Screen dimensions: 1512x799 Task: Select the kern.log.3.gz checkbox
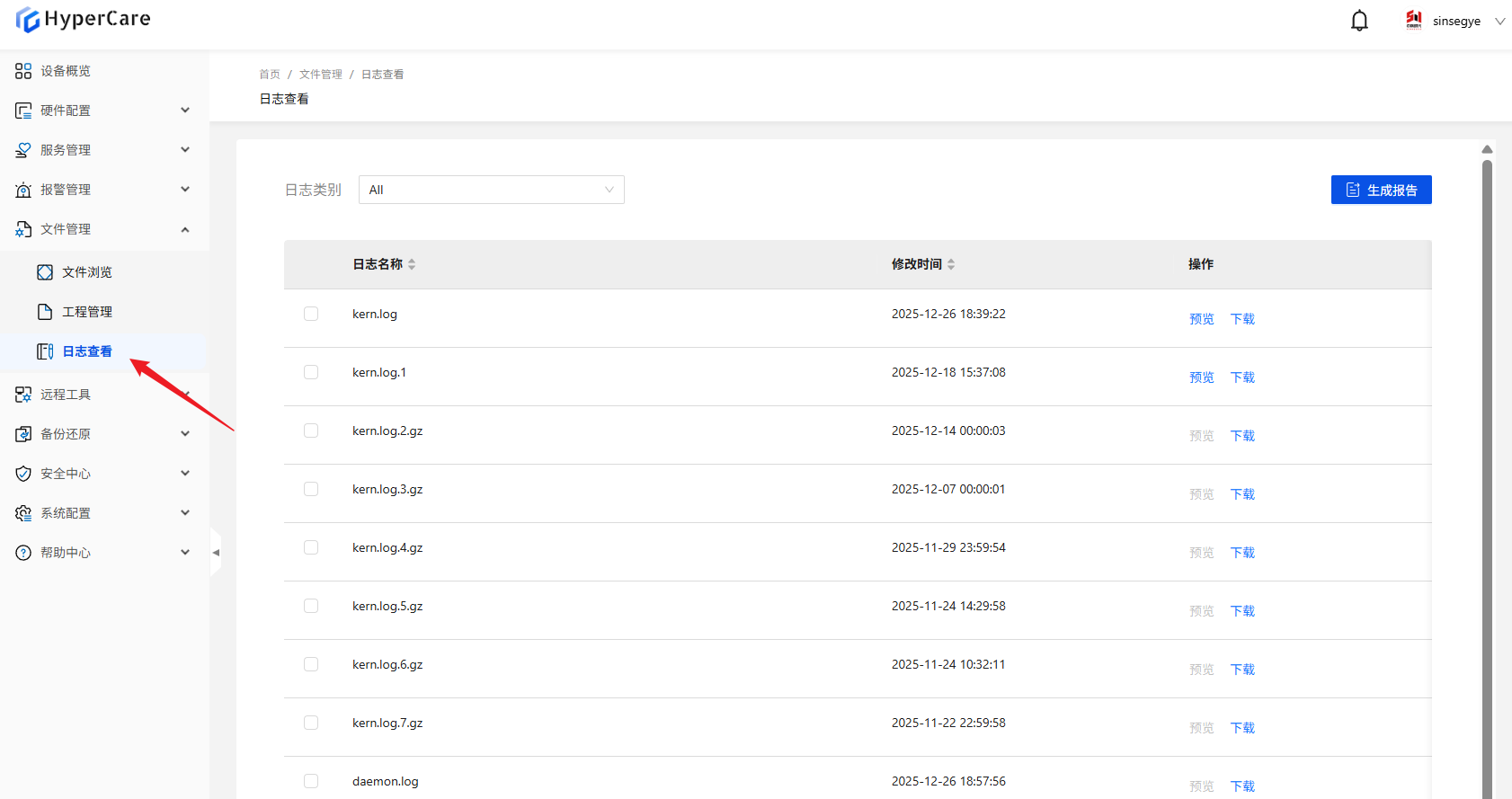pos(311,489)
